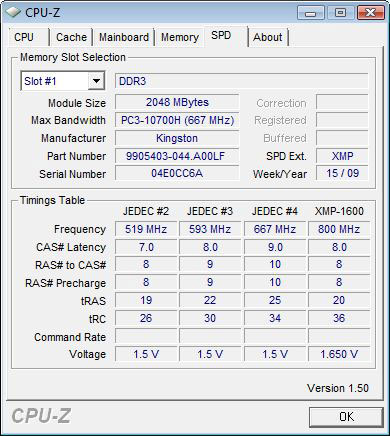Click the CAS# Latency 7.0 cell
The height and width of the screenshot is (436, 390).
[x=146, y=247]
